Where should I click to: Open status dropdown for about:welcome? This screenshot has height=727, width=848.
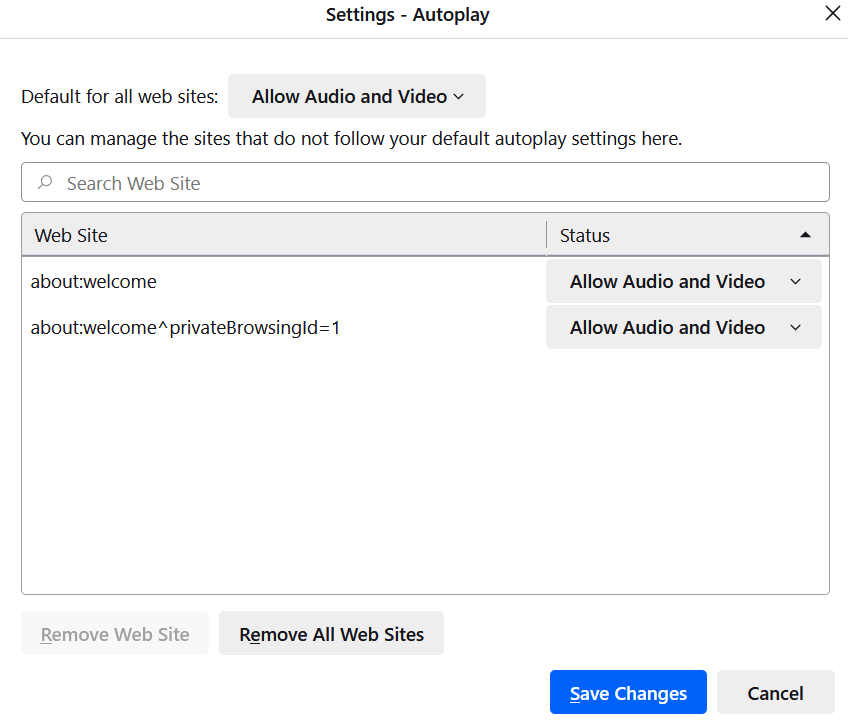pos(683,282)
